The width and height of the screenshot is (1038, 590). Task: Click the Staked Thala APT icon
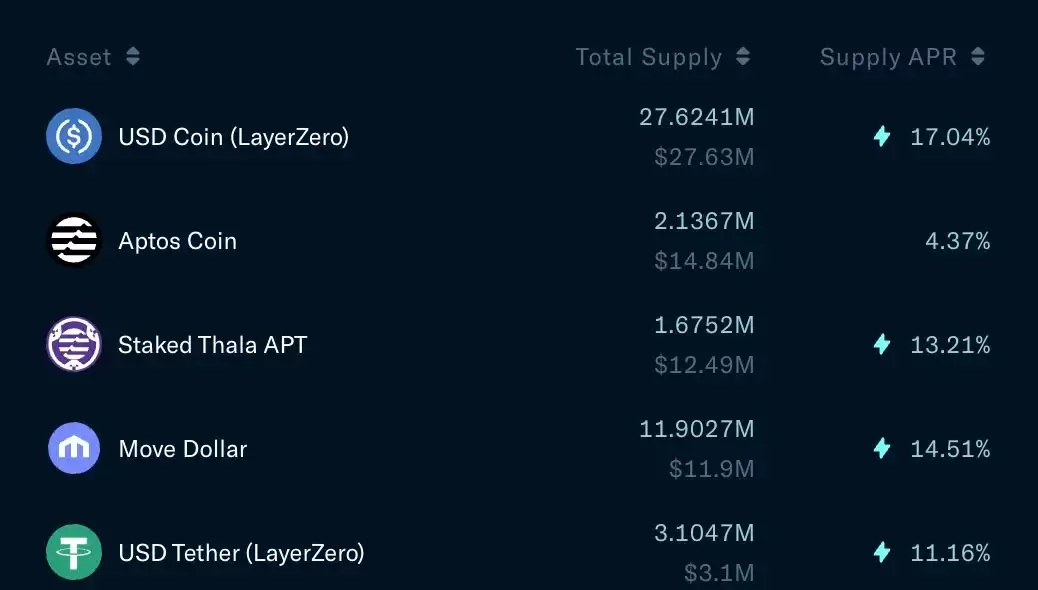pyautogui.click(x=74, y=345)
